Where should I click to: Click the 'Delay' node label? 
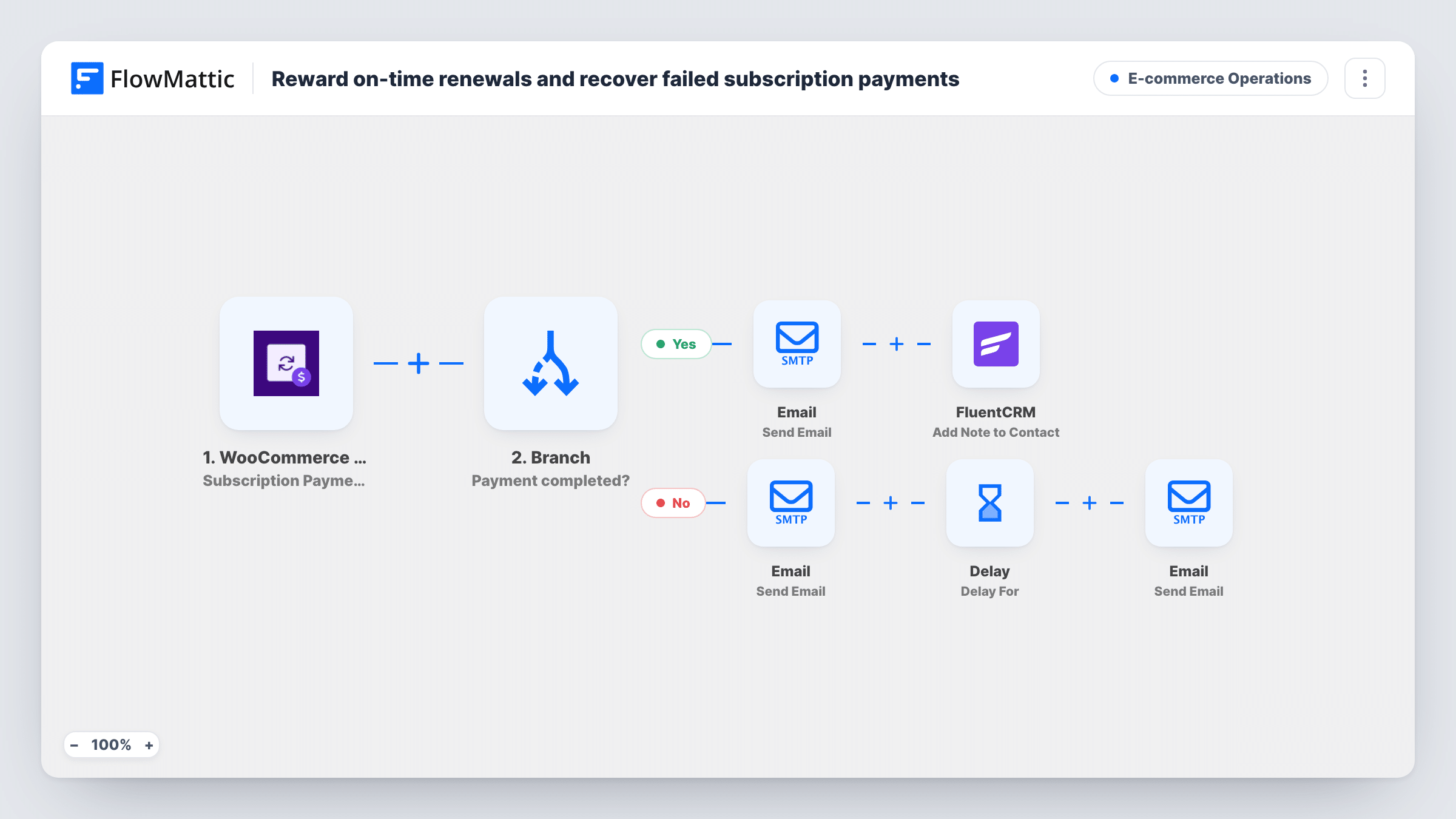pyautogui.click(x=990, y=571)
